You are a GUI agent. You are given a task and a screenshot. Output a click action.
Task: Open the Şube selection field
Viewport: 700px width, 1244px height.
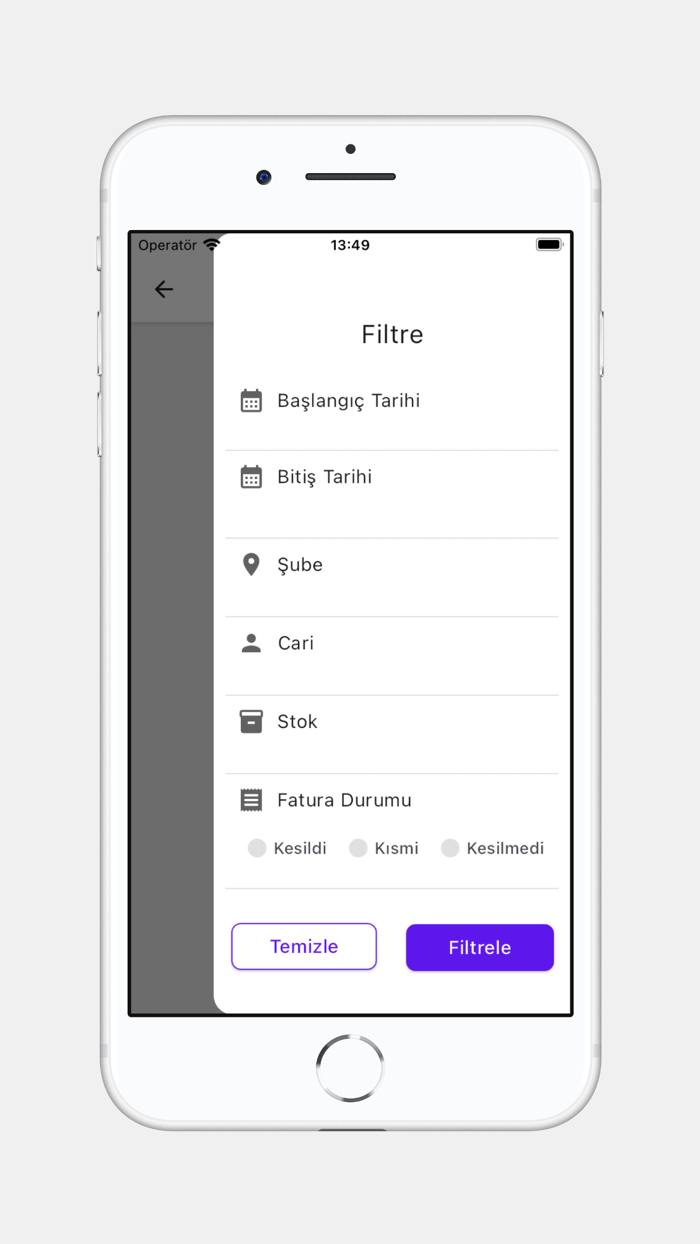392,578
